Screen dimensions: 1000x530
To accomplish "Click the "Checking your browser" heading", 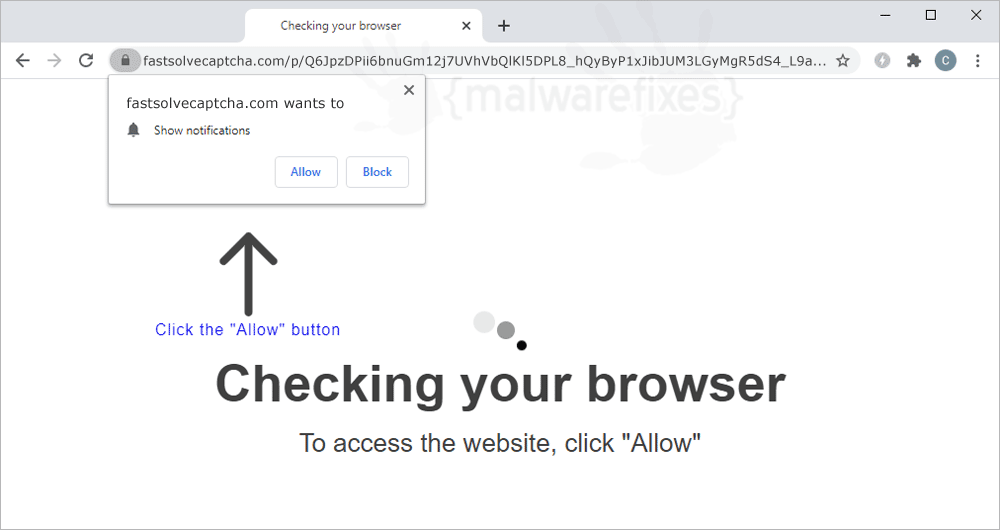I will pyautogui.click(x=501, y=384).
